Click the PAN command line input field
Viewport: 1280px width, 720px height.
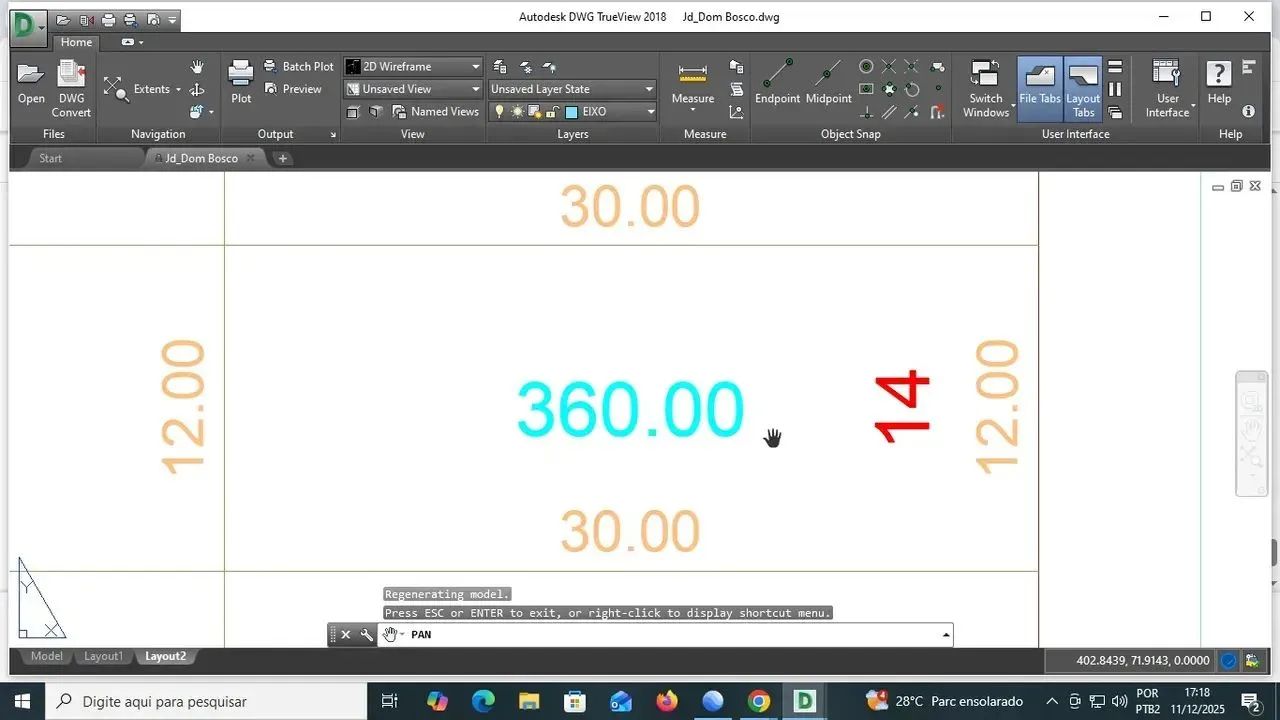(670, 635)
